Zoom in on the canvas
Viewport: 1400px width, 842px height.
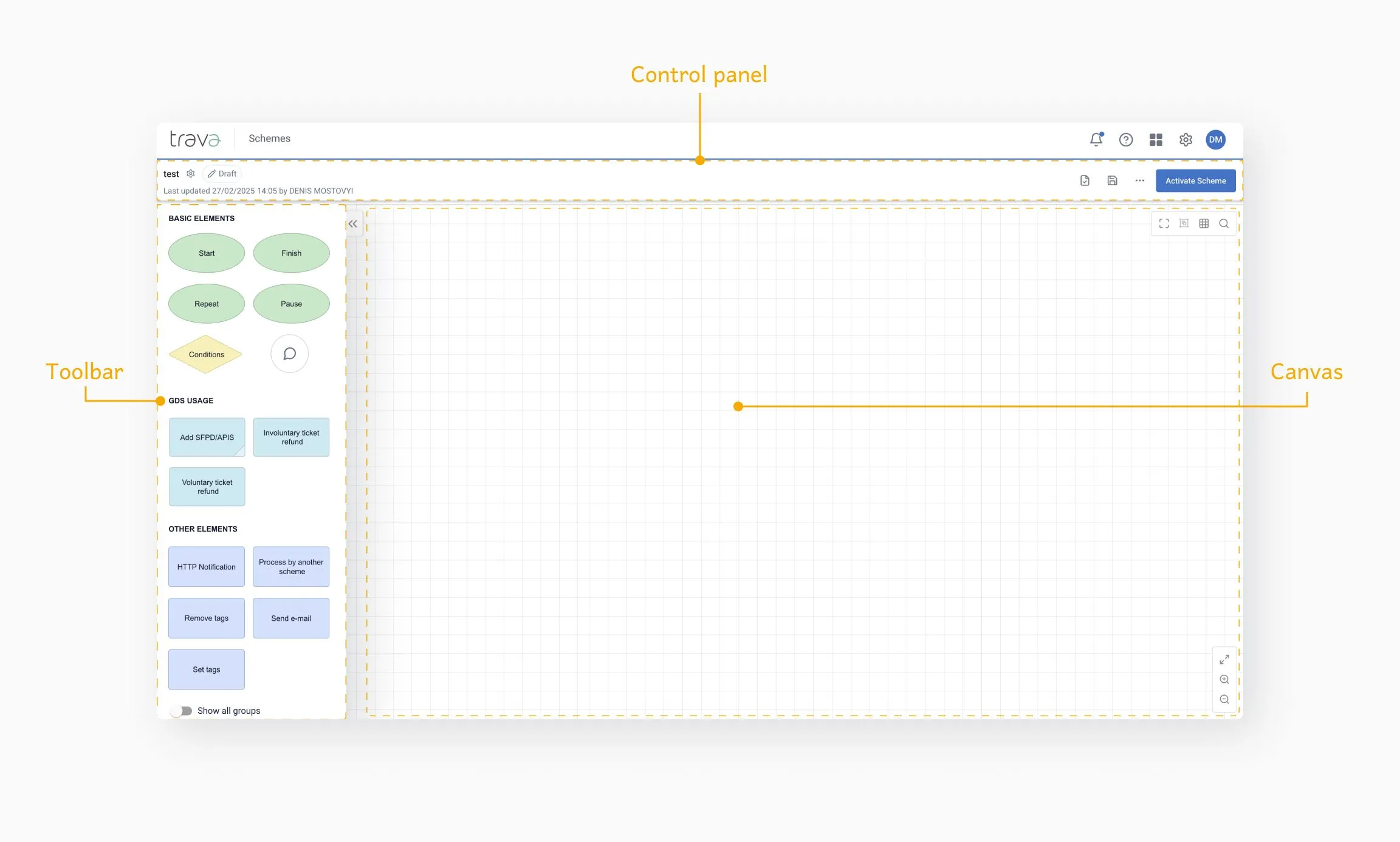coord(1224,679)
